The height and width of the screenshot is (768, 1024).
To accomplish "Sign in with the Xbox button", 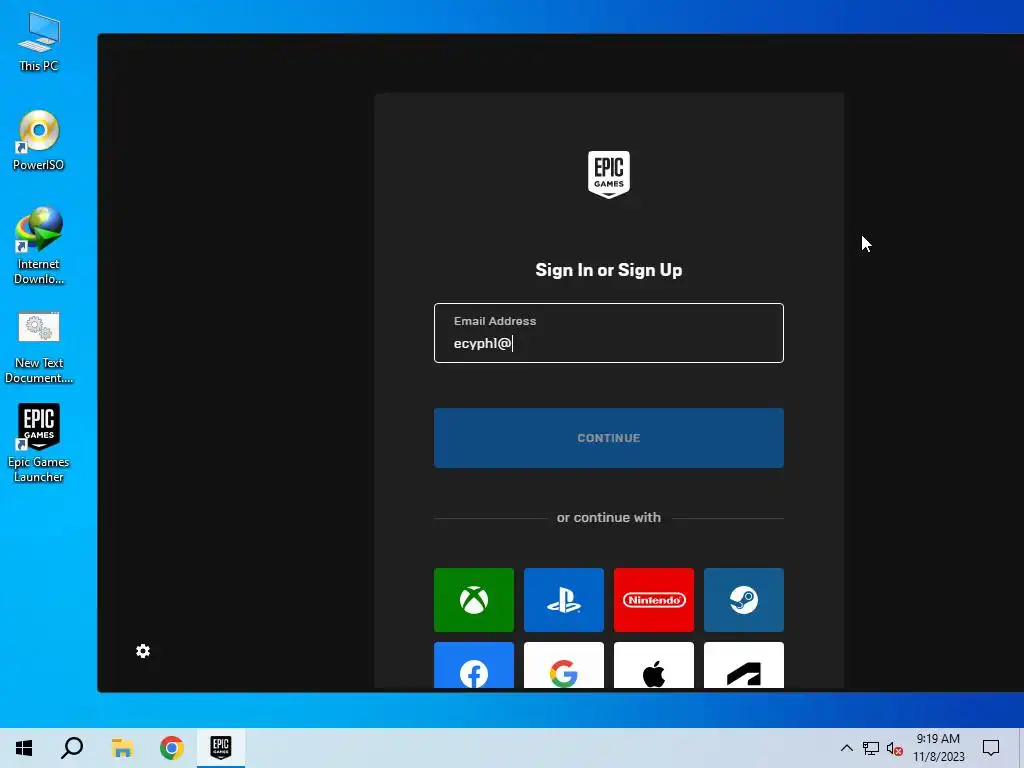I will click(473, 600).
